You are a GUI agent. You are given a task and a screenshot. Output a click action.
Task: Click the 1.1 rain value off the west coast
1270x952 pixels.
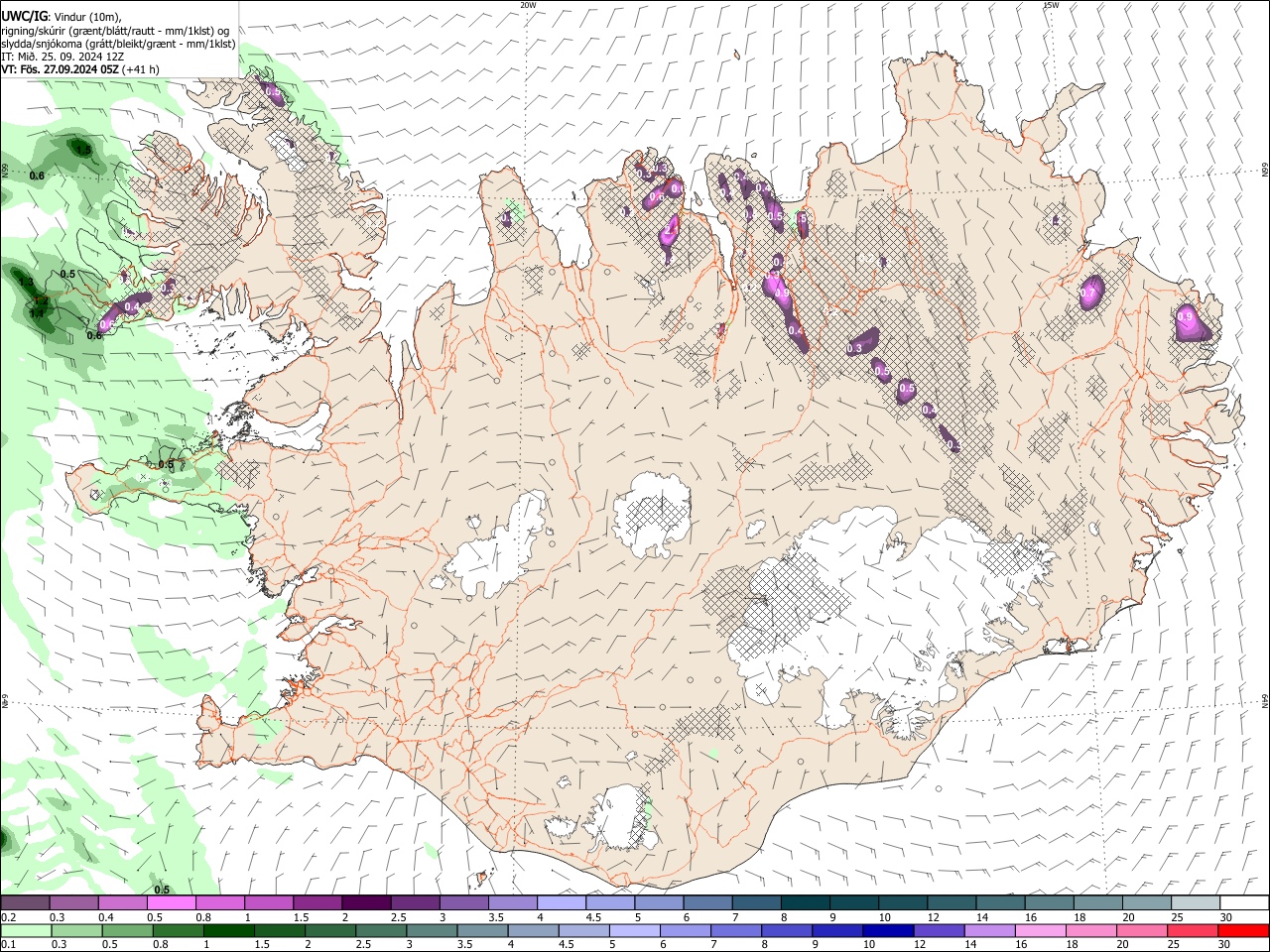point(37,313)
